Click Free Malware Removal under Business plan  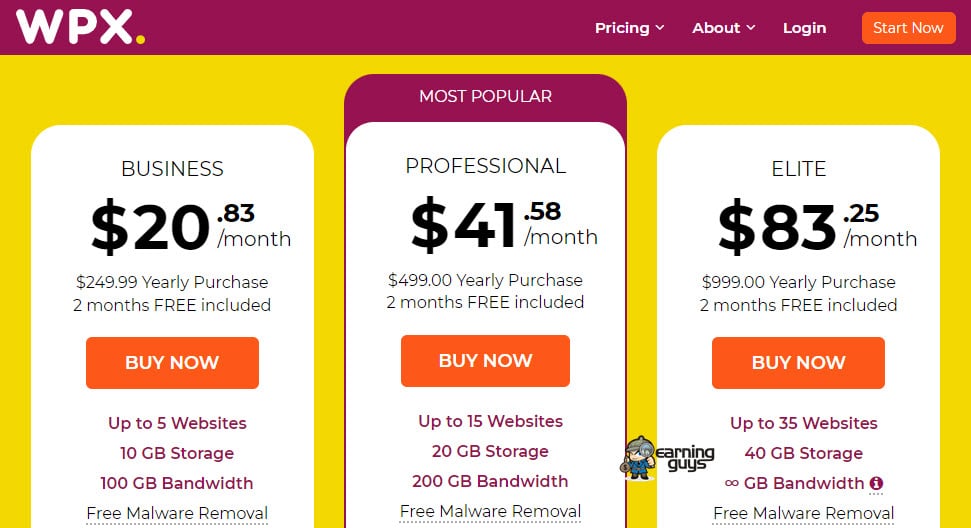tap(177, 514)
